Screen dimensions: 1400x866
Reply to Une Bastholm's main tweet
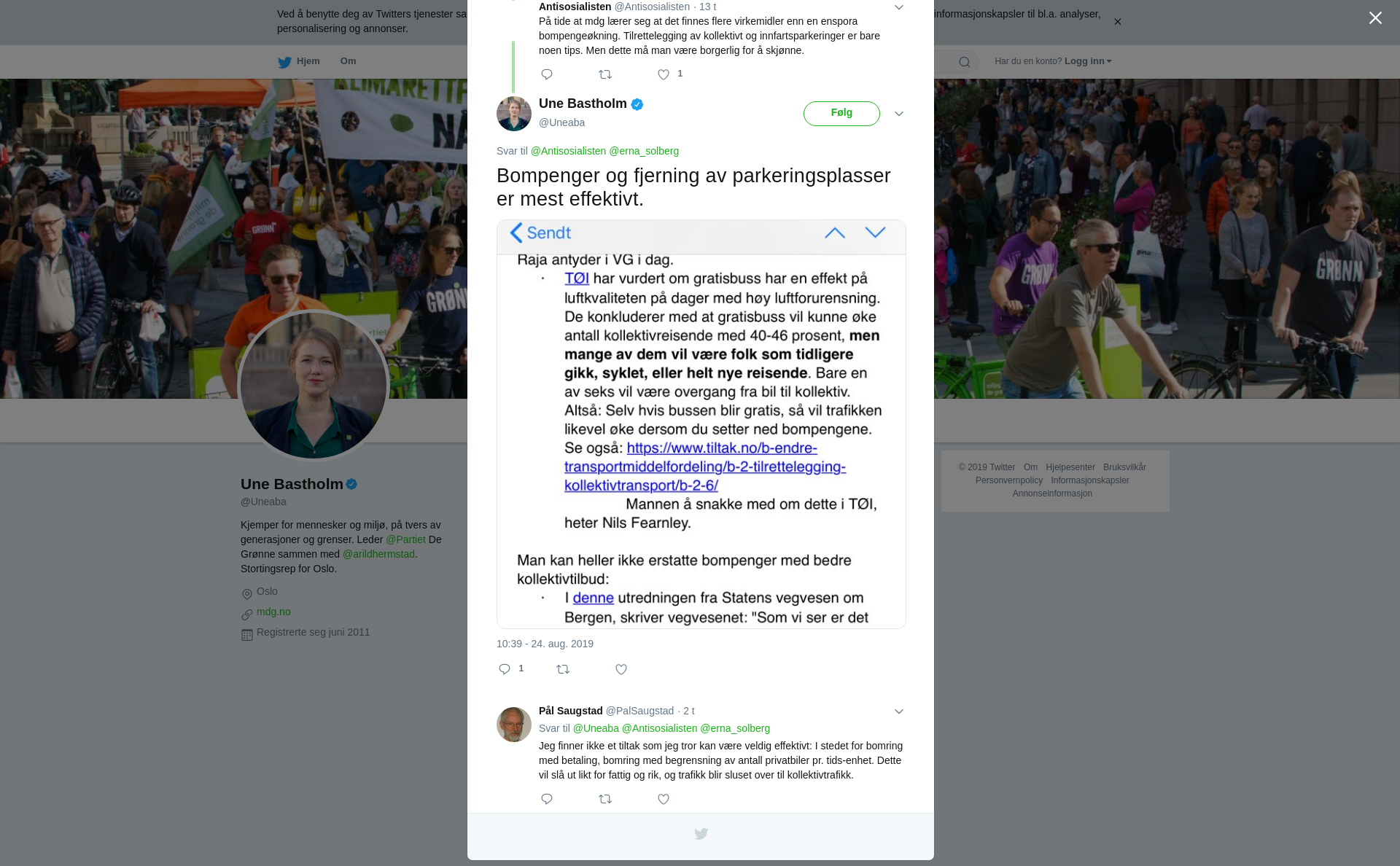click(505, 669)
